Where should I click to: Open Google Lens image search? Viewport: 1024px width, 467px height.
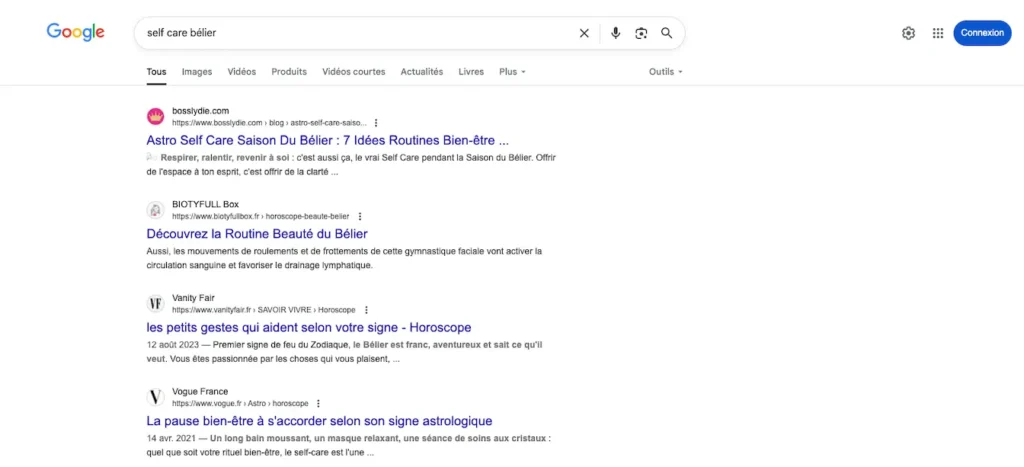(x=641, y=33)
